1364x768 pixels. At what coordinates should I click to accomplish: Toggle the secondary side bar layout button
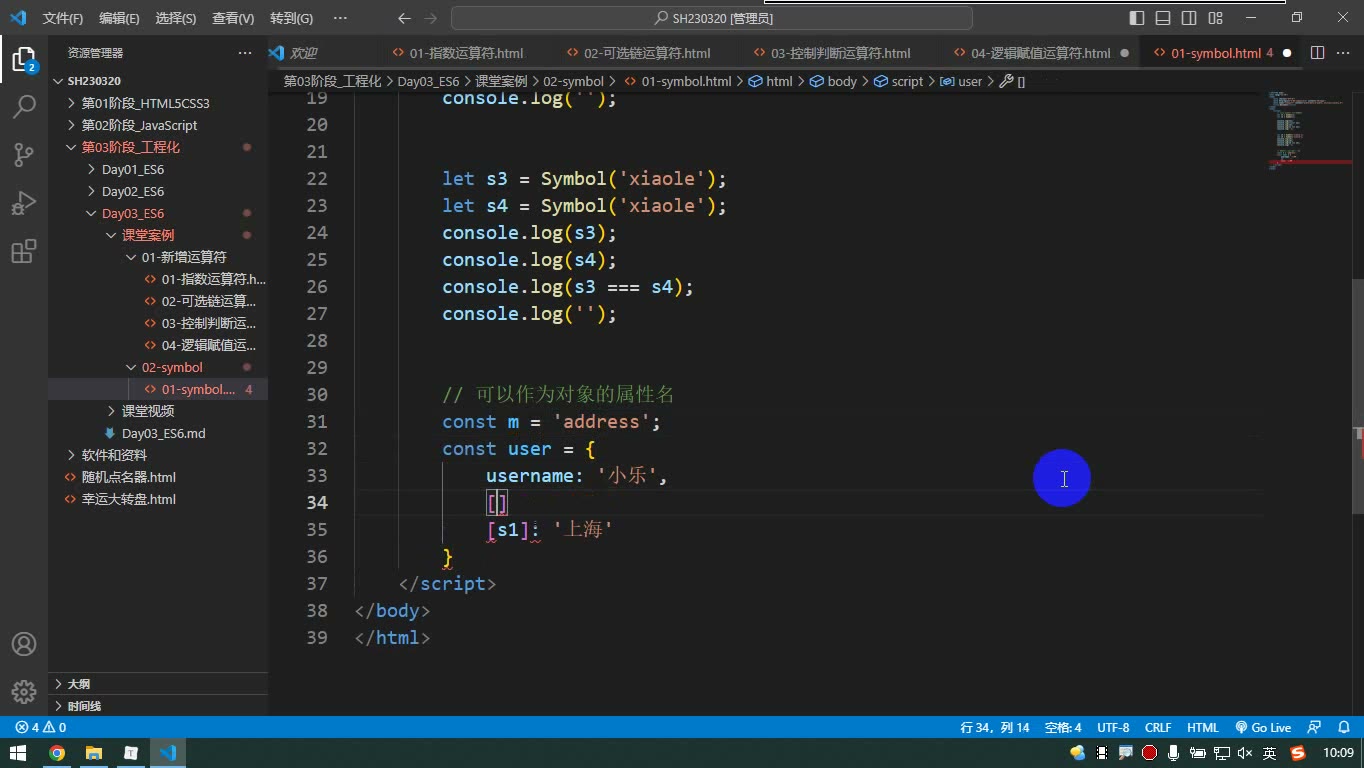pos(1189,18)
